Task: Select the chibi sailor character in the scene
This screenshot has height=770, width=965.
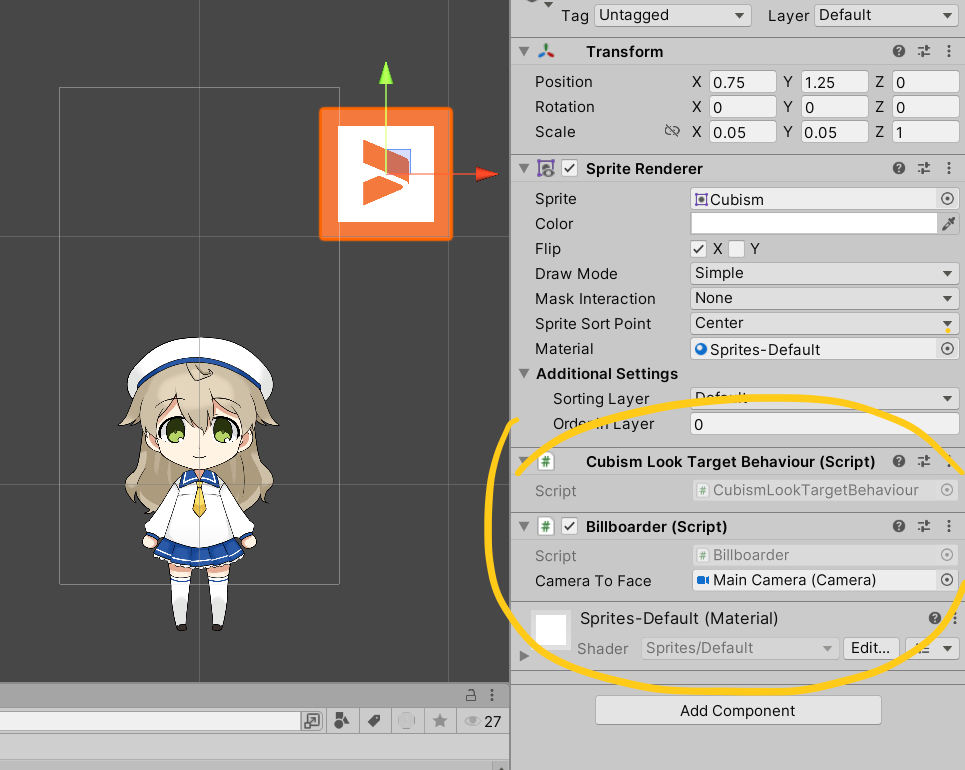Action: 199,483
